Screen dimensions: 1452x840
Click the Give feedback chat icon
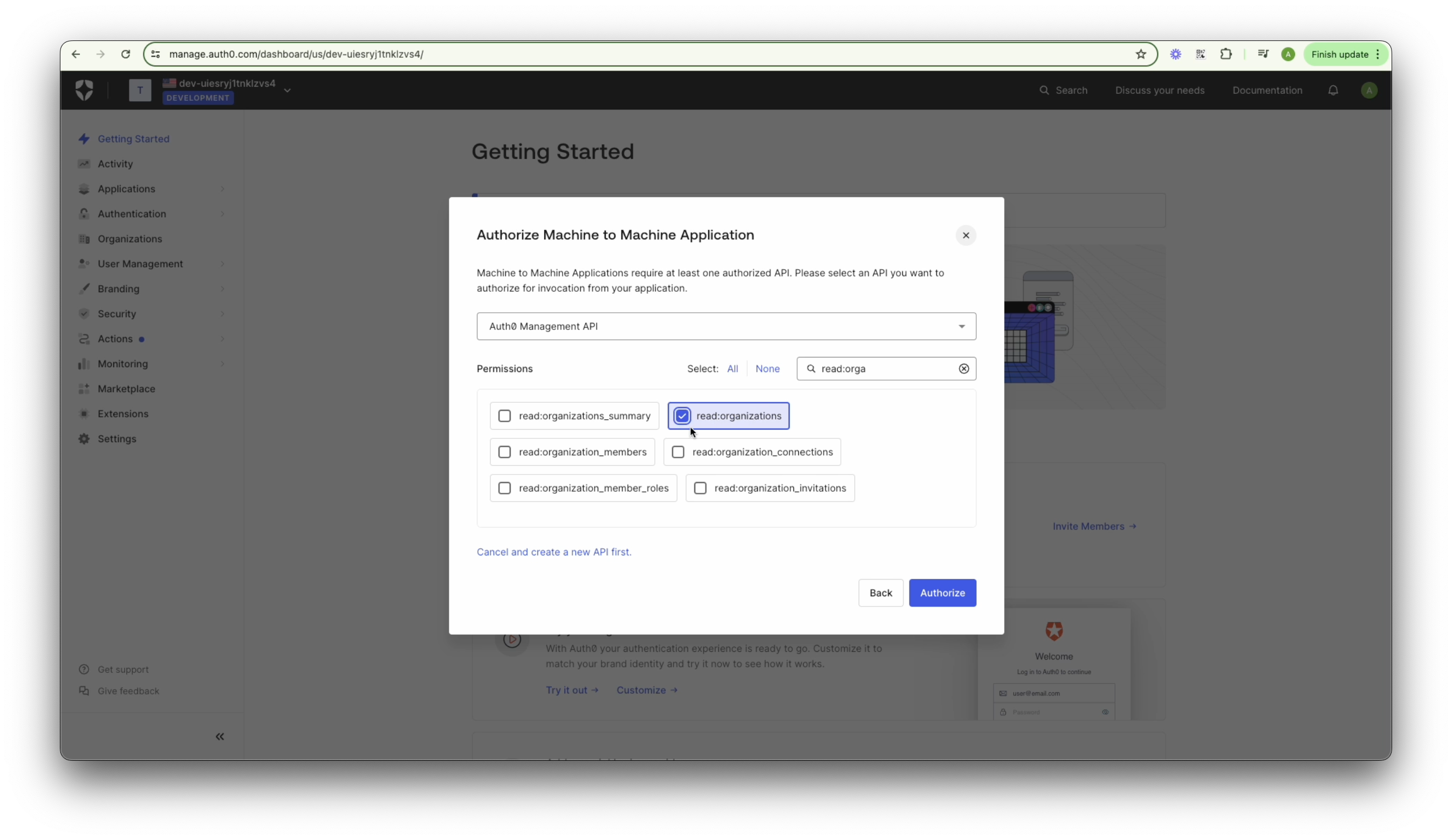84,691
